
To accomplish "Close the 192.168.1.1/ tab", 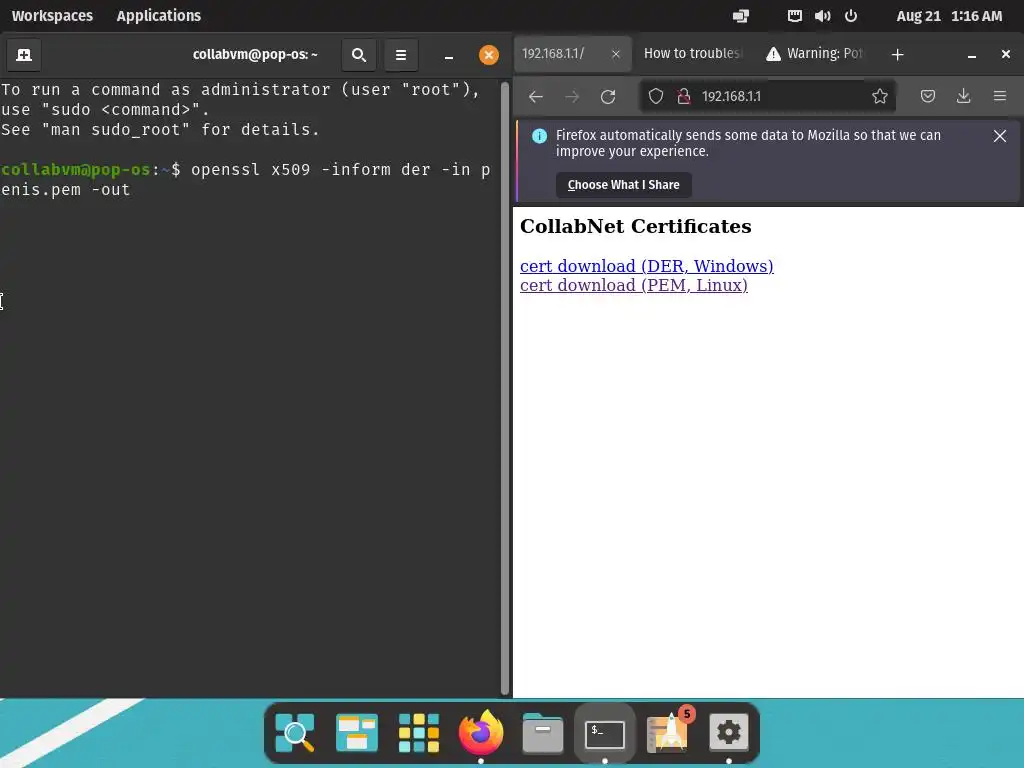I will coord(615,54).
